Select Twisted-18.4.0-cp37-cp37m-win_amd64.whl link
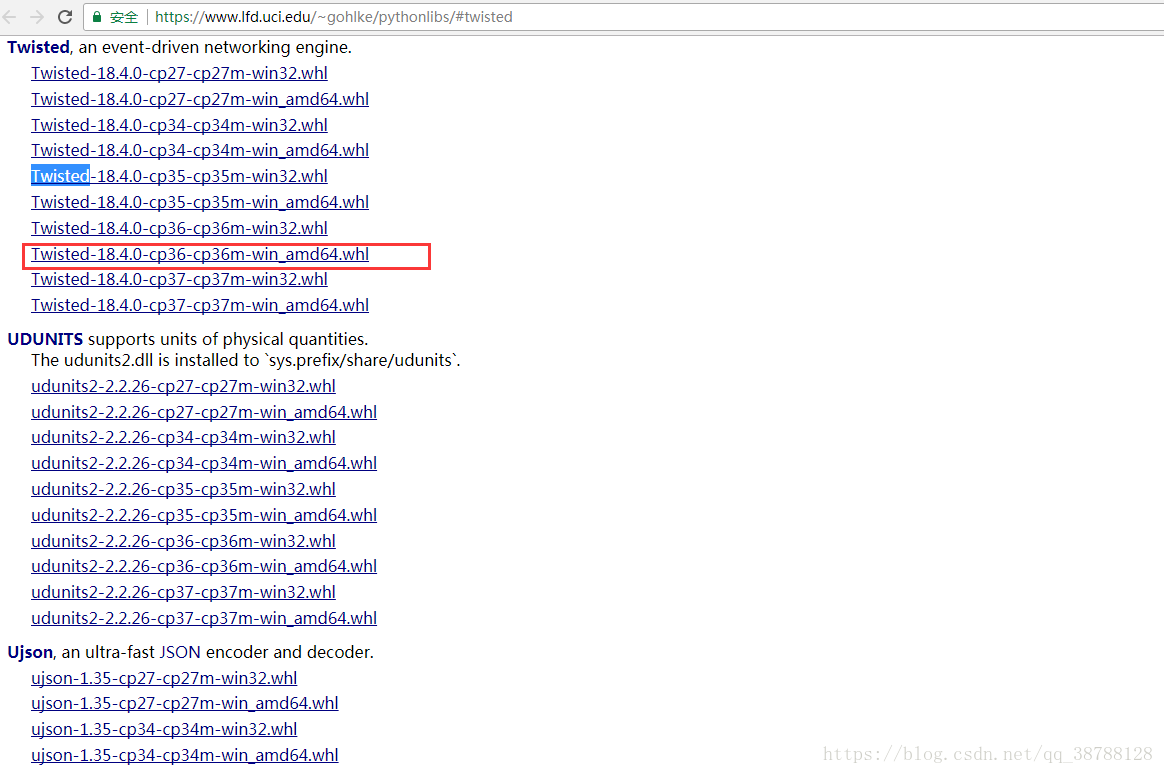The image size is (1164, 774). pyautogui.click(x=200, y=306)
